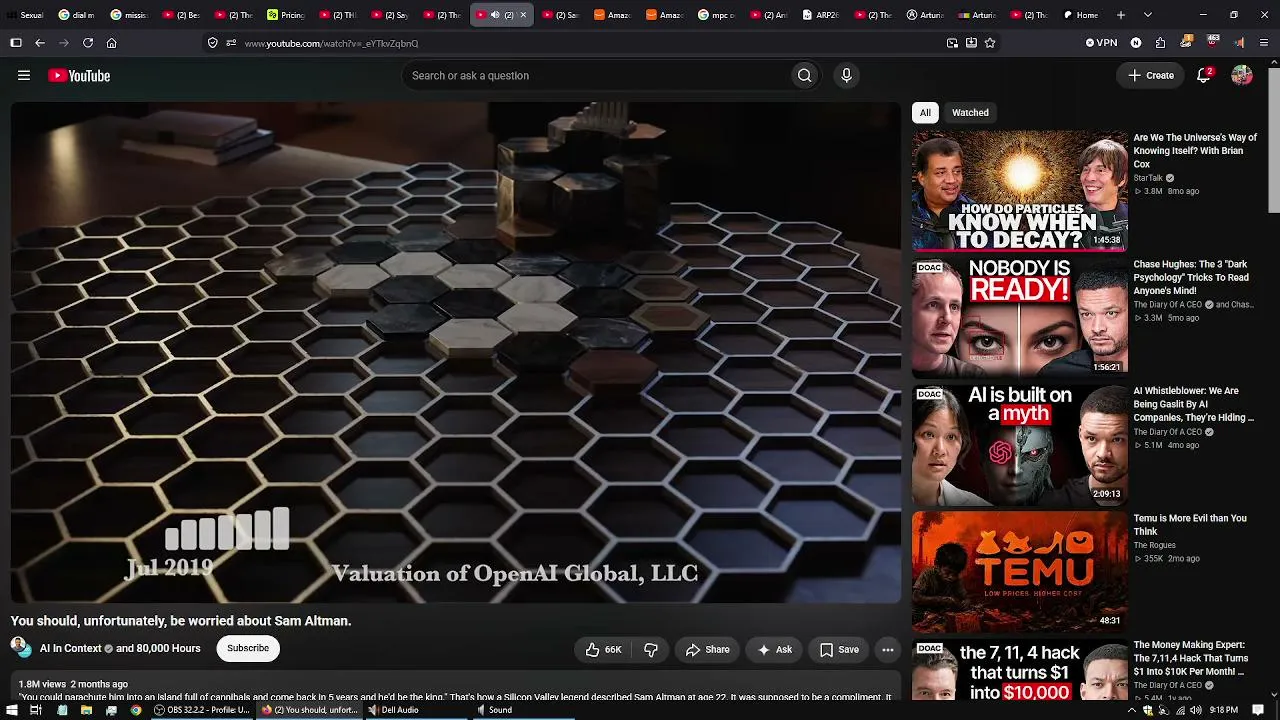Open '7, 11, 4 hack' video thumbnail
The image size is (1280, 720).
pos(1019,669)
